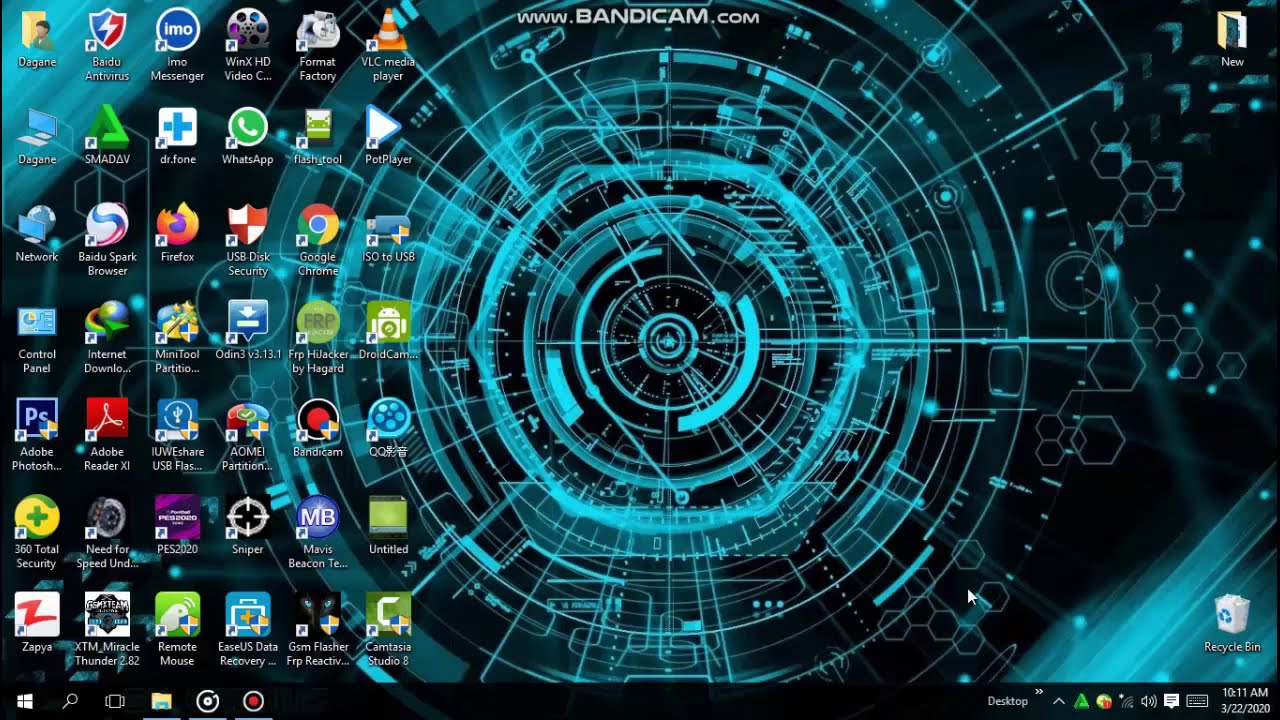
Task: Select the New folder on desktop
Action: click(1232, 38)
